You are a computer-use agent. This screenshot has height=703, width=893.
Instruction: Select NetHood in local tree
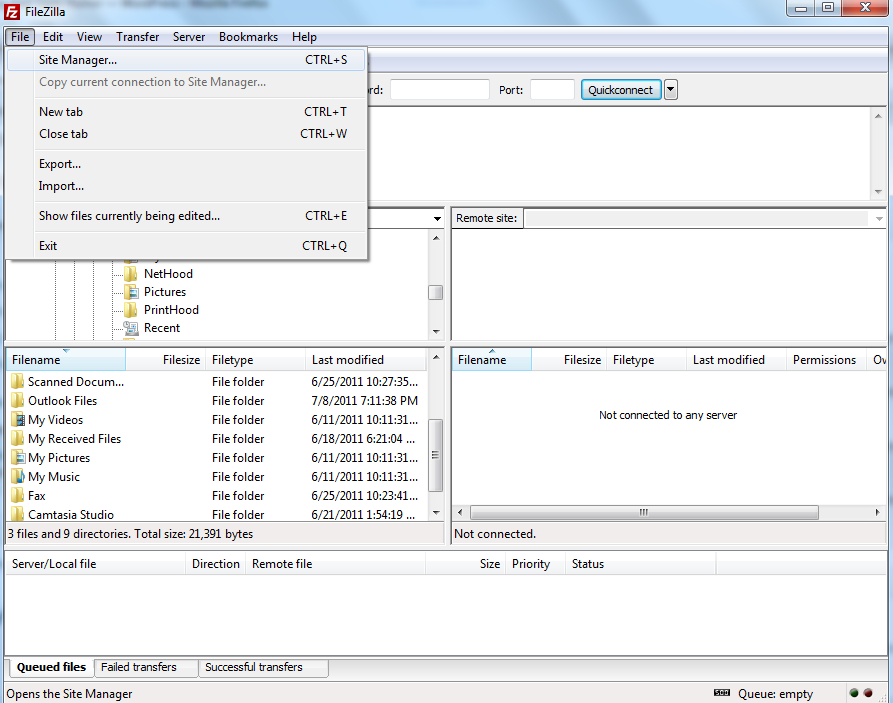click(168, 274)
